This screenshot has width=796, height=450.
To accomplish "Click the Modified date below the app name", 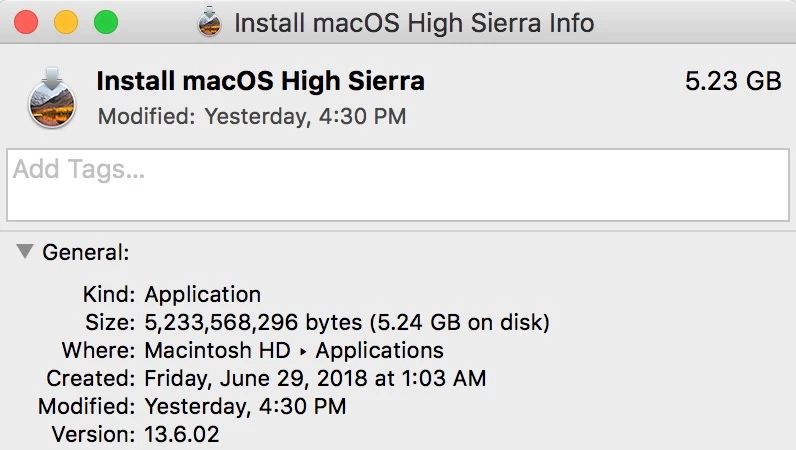I will pos(252,117).
